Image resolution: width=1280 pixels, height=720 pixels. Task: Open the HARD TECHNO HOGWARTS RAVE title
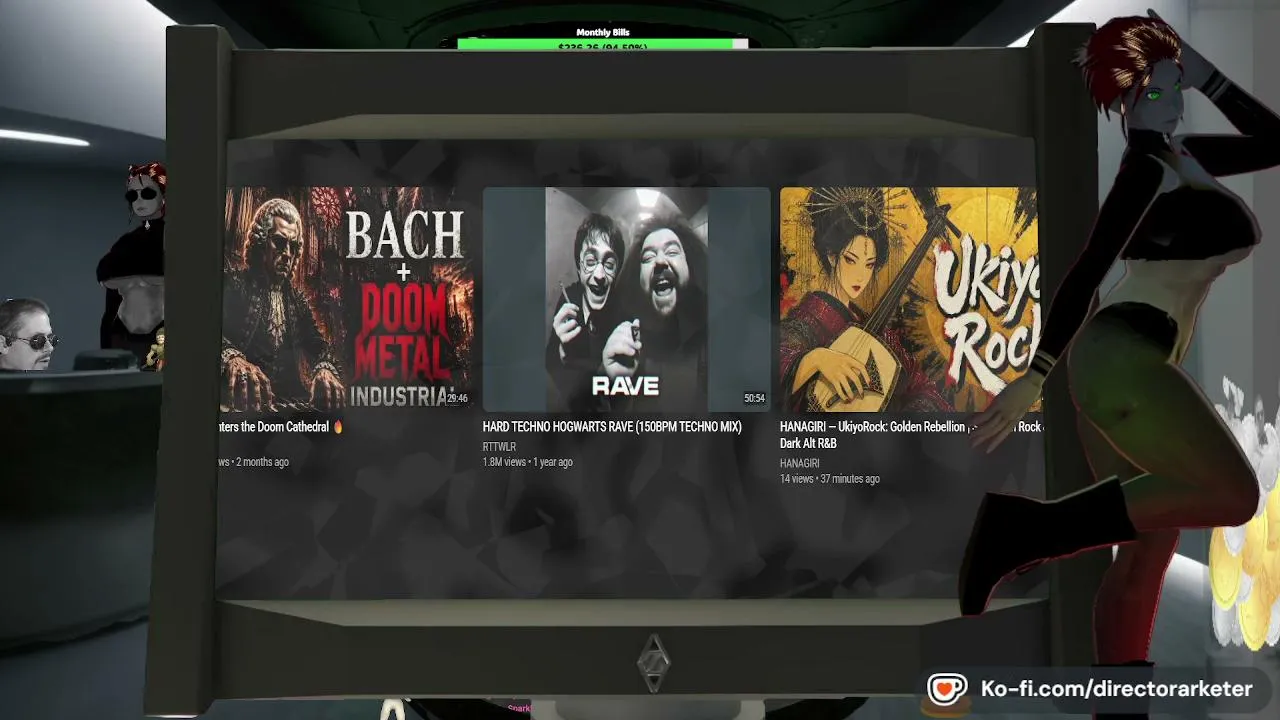click(x=612, y=427)
